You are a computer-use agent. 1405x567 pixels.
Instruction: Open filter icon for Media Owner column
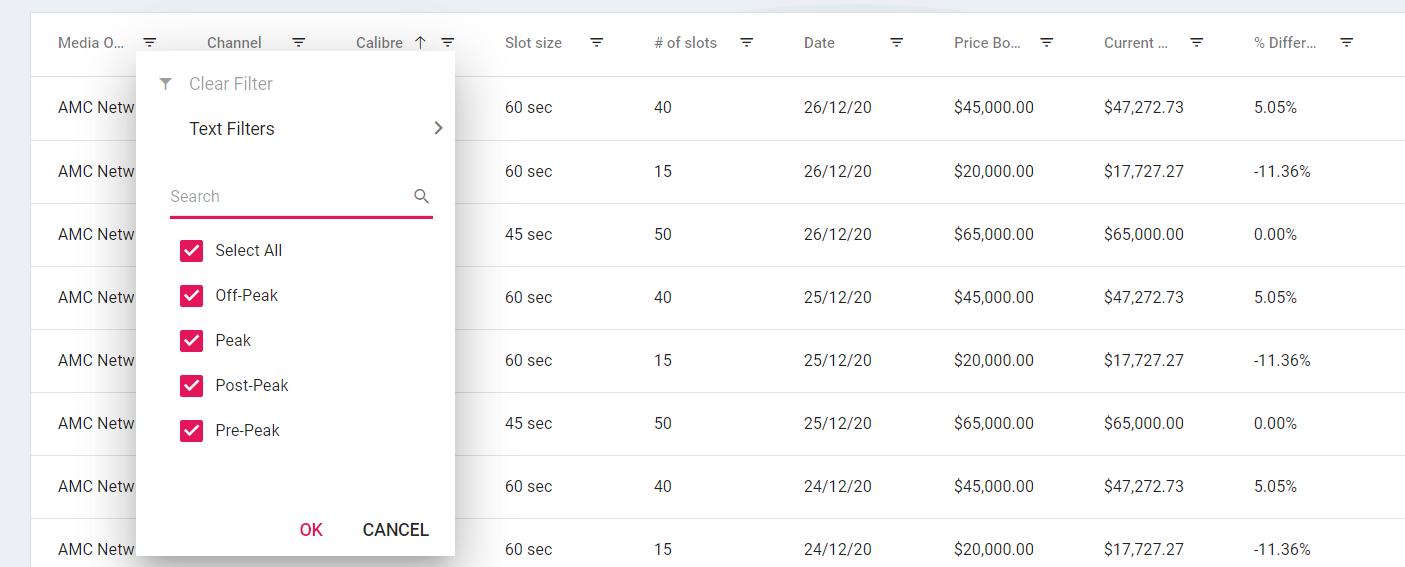pos(150,43)
